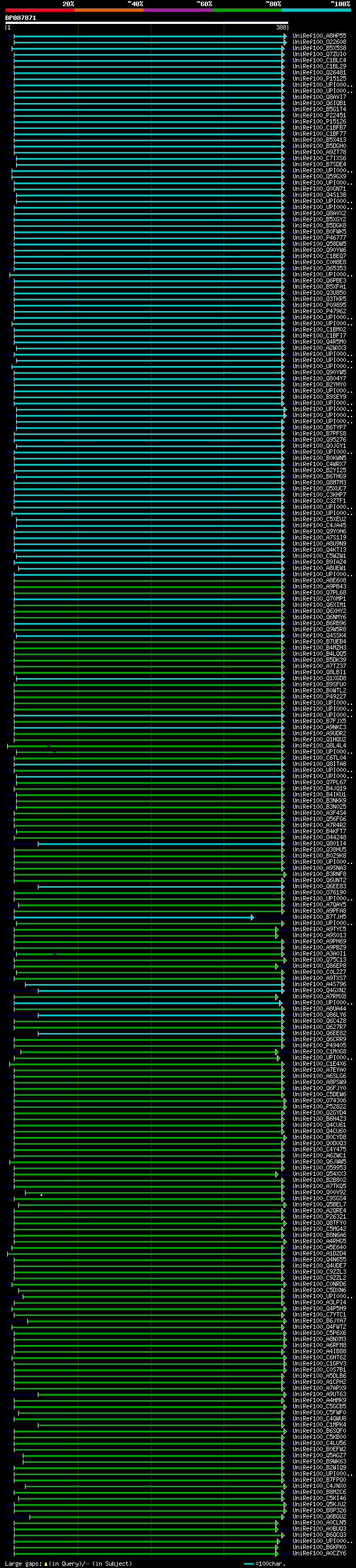Select hit label UniRef100_P52822
Screen dimensions: 356x1568
click(319, 1106)
